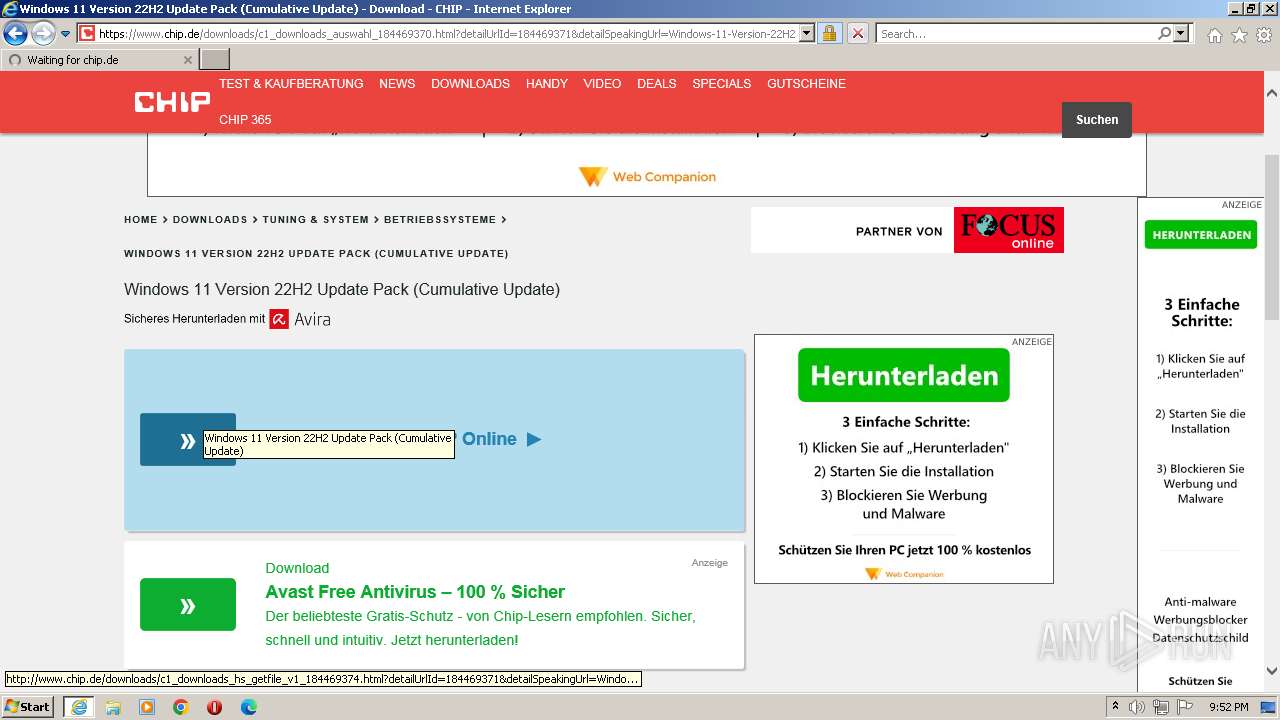The image size is (1280, 720).
Task: Click the blue download arrow button
Action: coord(188,440)
